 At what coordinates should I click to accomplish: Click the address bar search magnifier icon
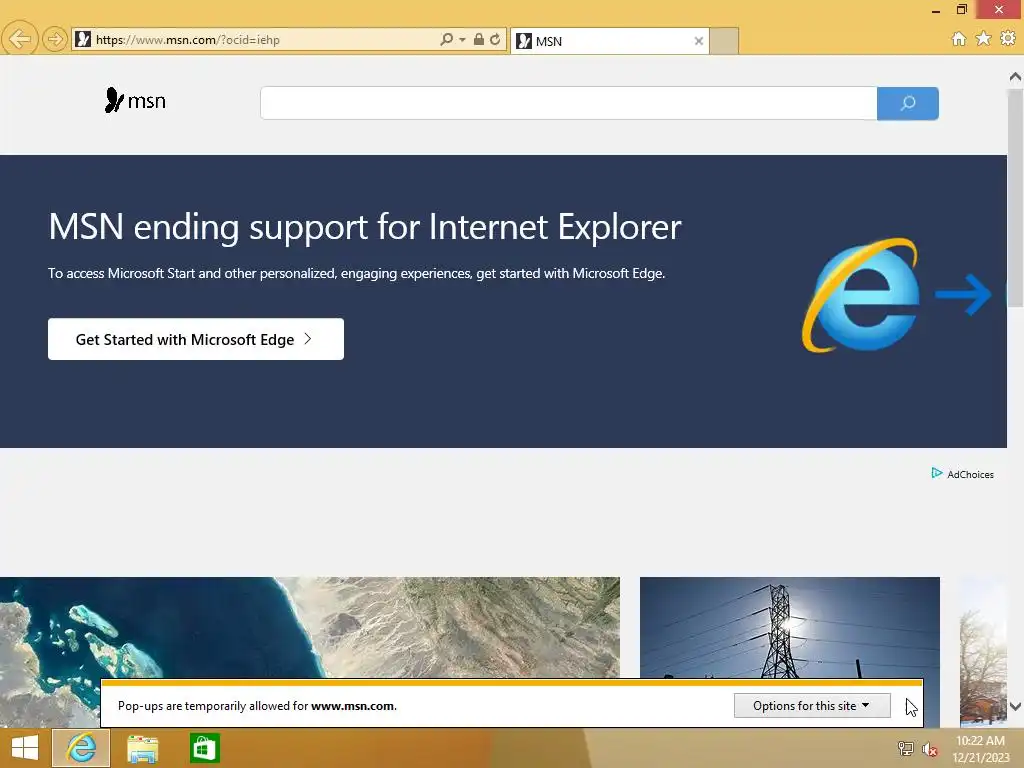tap(447, 39)
